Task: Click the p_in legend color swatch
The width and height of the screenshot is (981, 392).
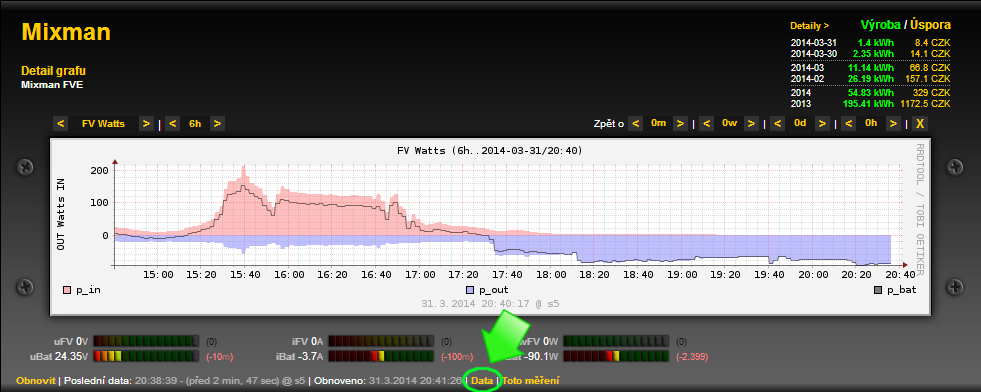Action: 68,290
